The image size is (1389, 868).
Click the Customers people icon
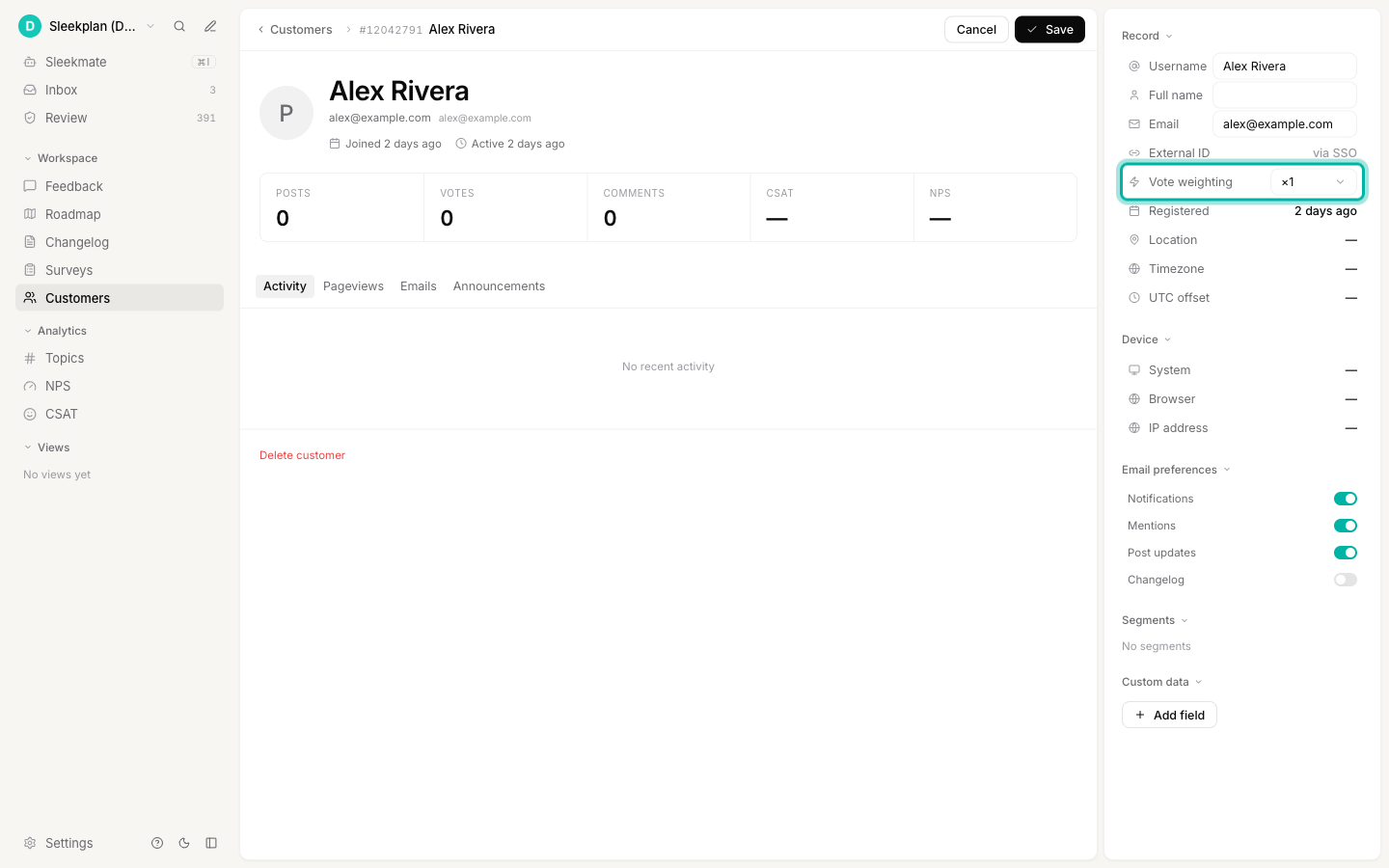click(x=30, y=298)
